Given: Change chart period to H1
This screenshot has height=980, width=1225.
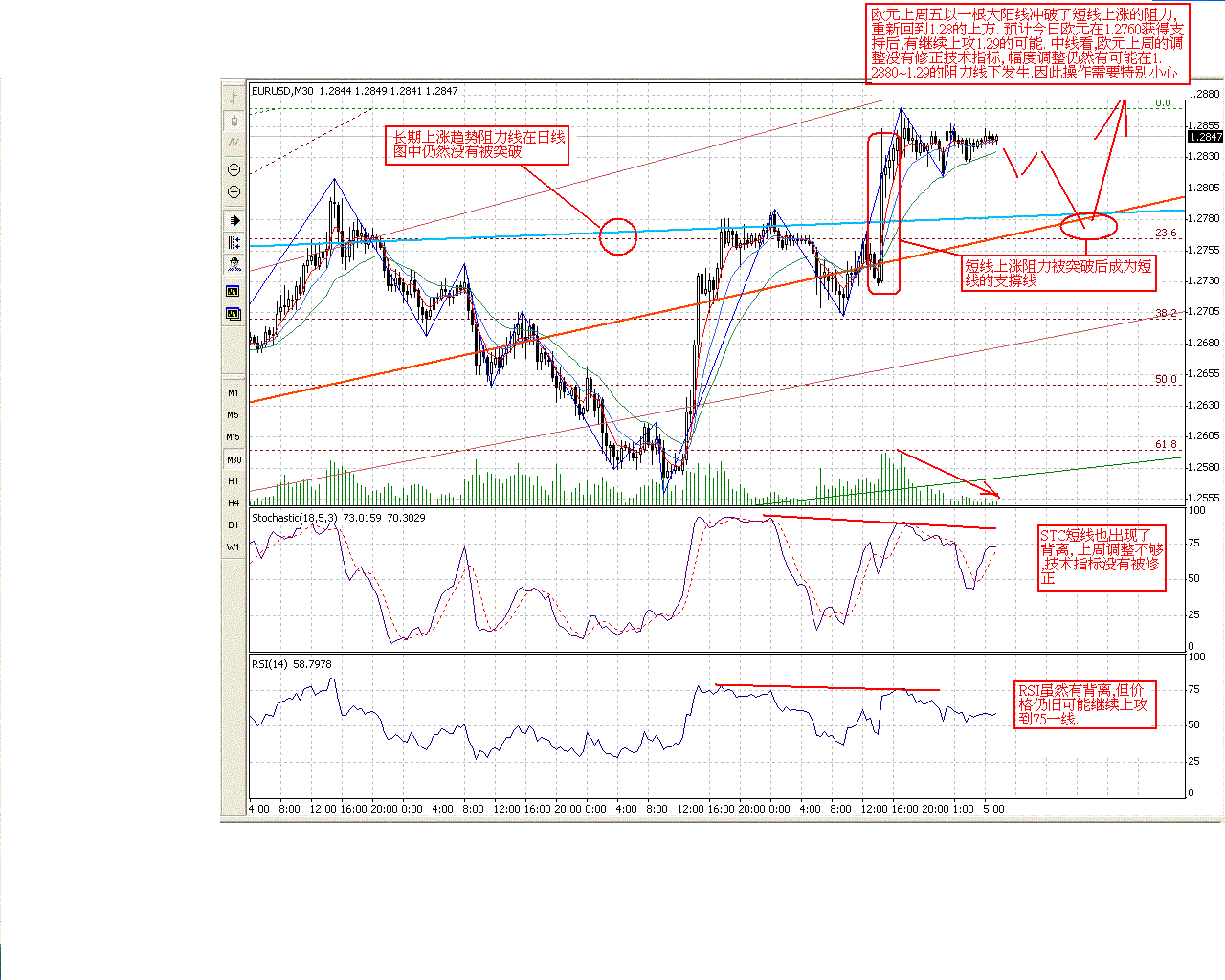Looking at the screenshot, I should pos(234,481).
